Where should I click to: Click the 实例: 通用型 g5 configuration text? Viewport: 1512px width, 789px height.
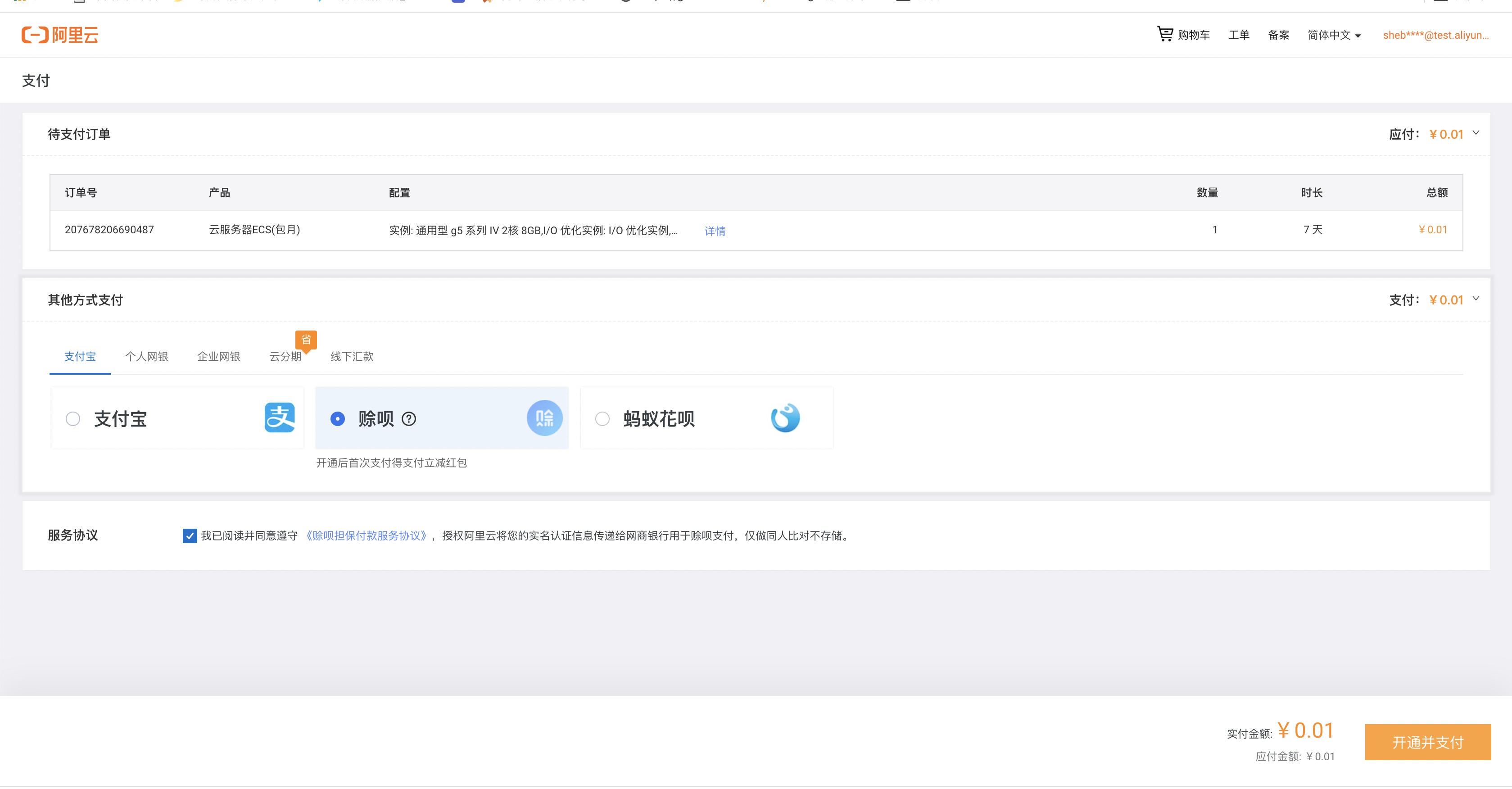tap(533, 230)
